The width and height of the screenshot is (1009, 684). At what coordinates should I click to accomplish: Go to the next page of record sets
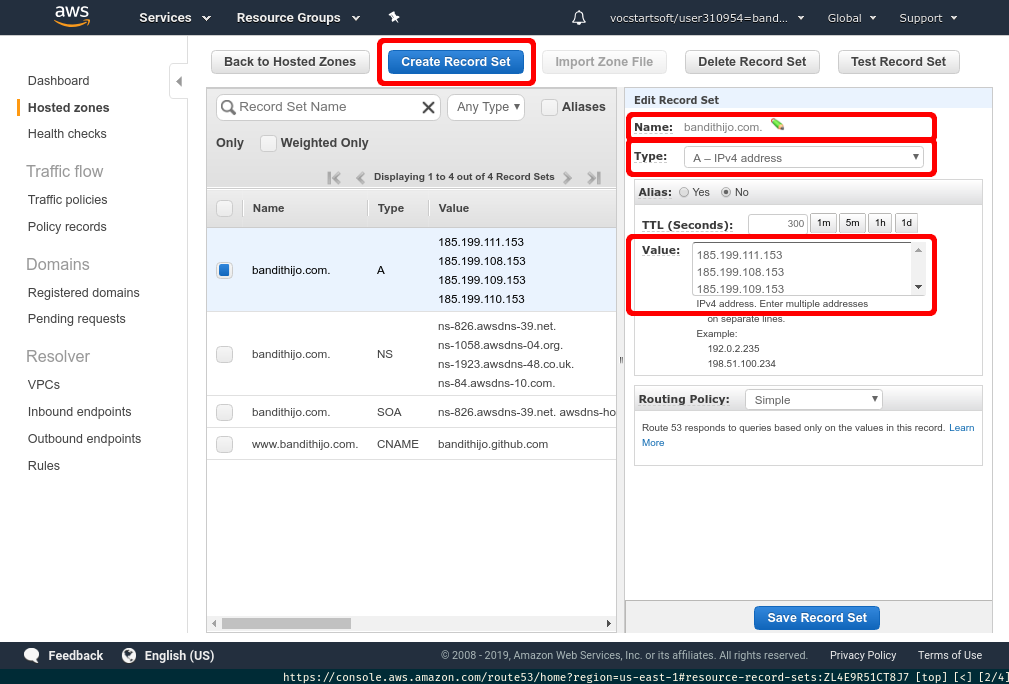(567, 178)
